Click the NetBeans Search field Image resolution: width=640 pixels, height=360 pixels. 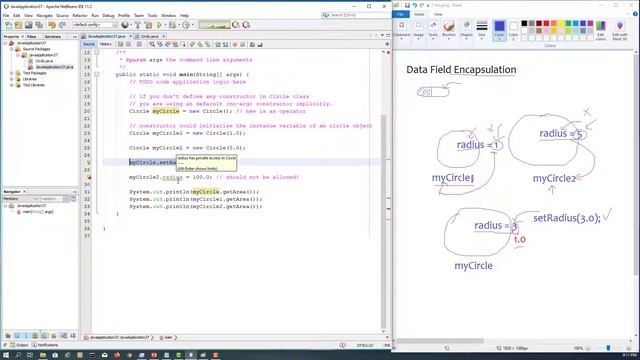click(x=355, y=15)
